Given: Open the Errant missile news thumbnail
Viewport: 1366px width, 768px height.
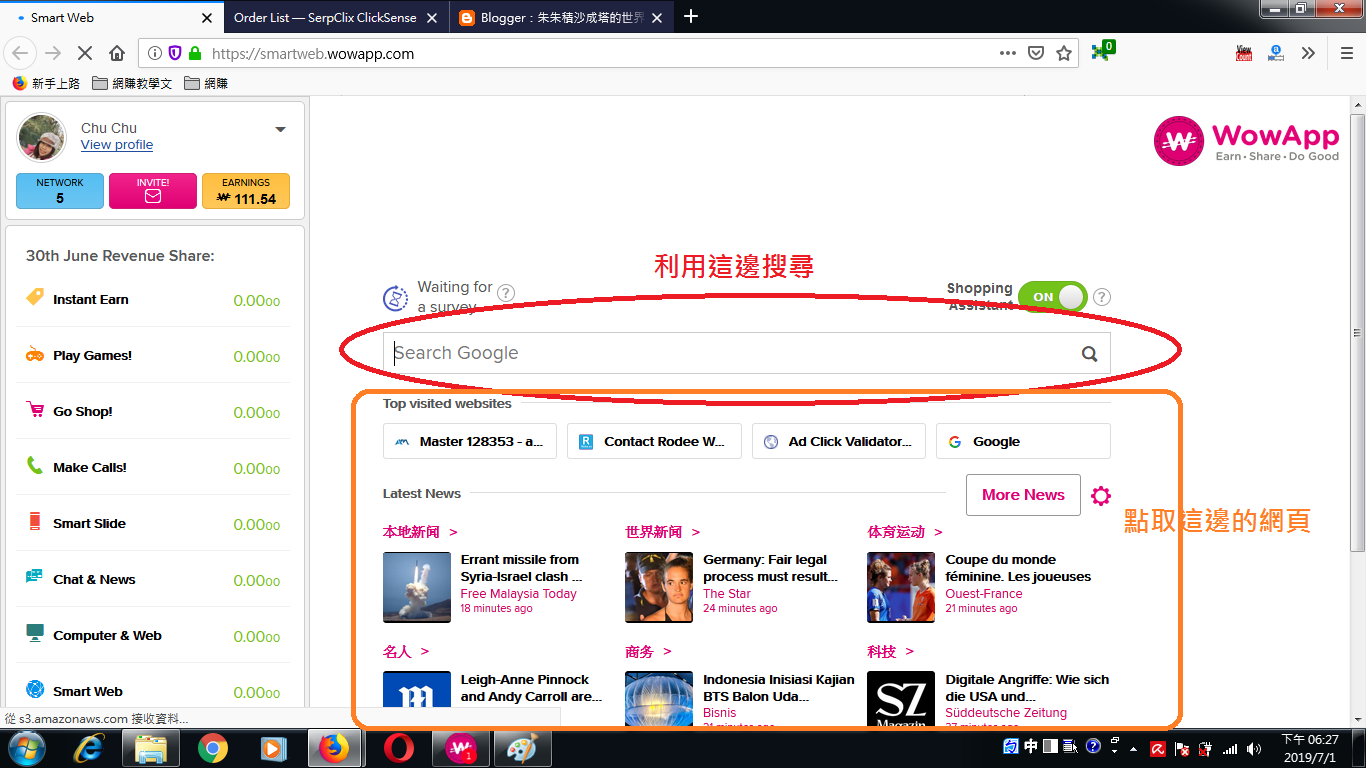Looking at the screenshot, I should pos(417,587).
